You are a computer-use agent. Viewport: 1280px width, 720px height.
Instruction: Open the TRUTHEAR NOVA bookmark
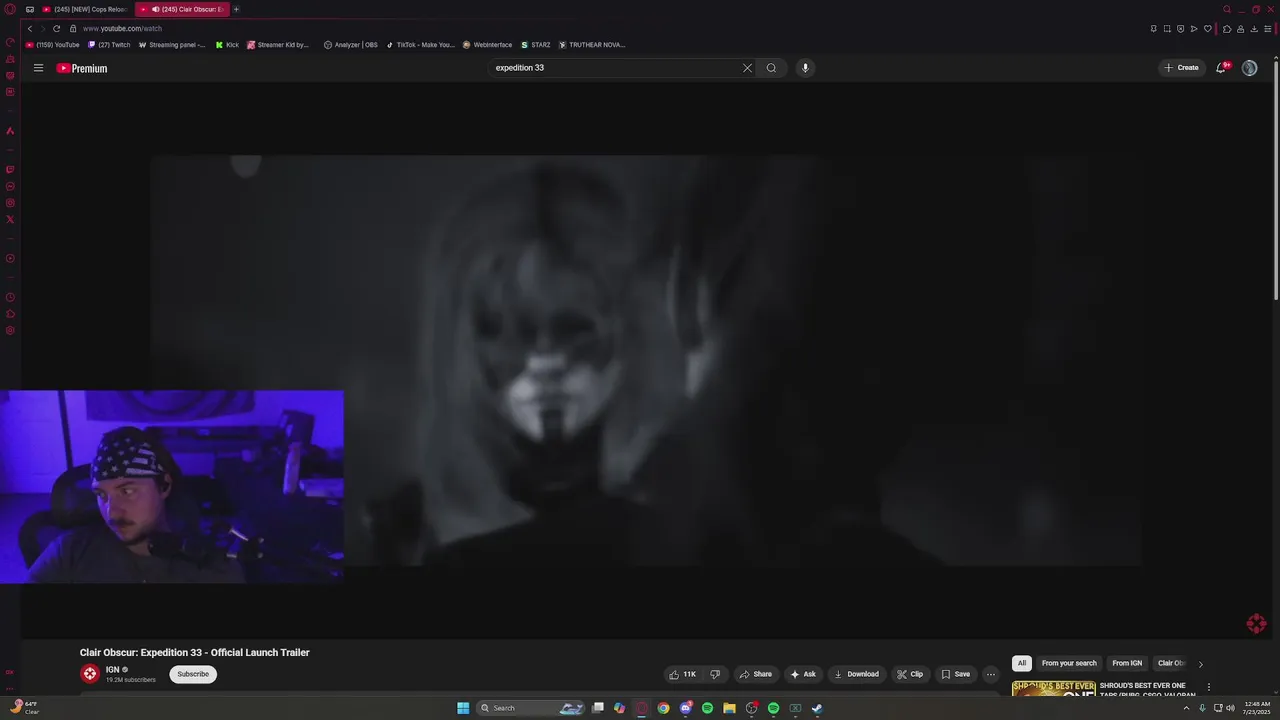(592, 45)
